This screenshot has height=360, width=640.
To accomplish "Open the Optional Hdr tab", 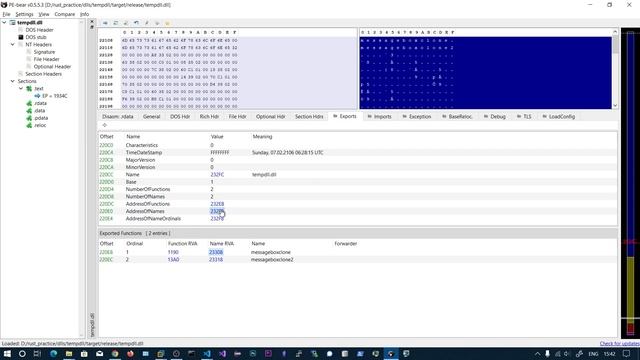I will click(x=271, y=116).
